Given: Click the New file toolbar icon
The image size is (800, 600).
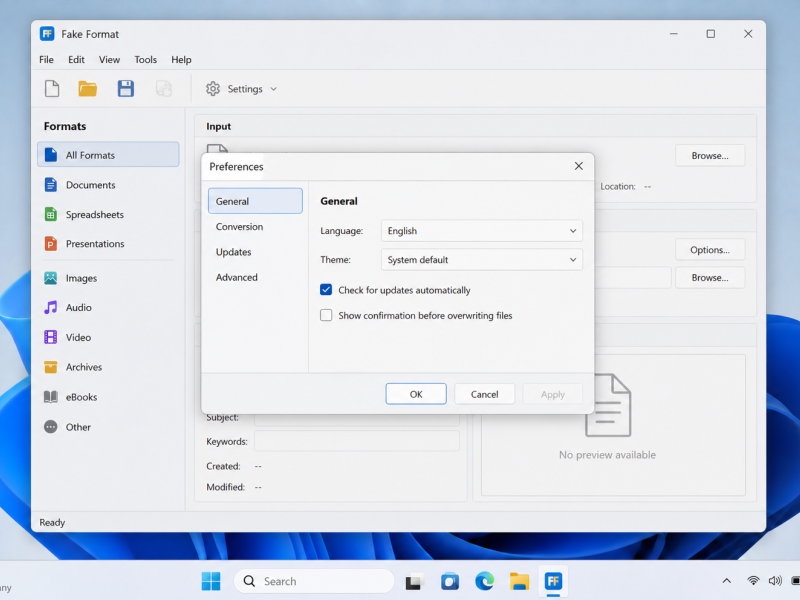Looking at the screenshot, I should click(x=52, y=89).
